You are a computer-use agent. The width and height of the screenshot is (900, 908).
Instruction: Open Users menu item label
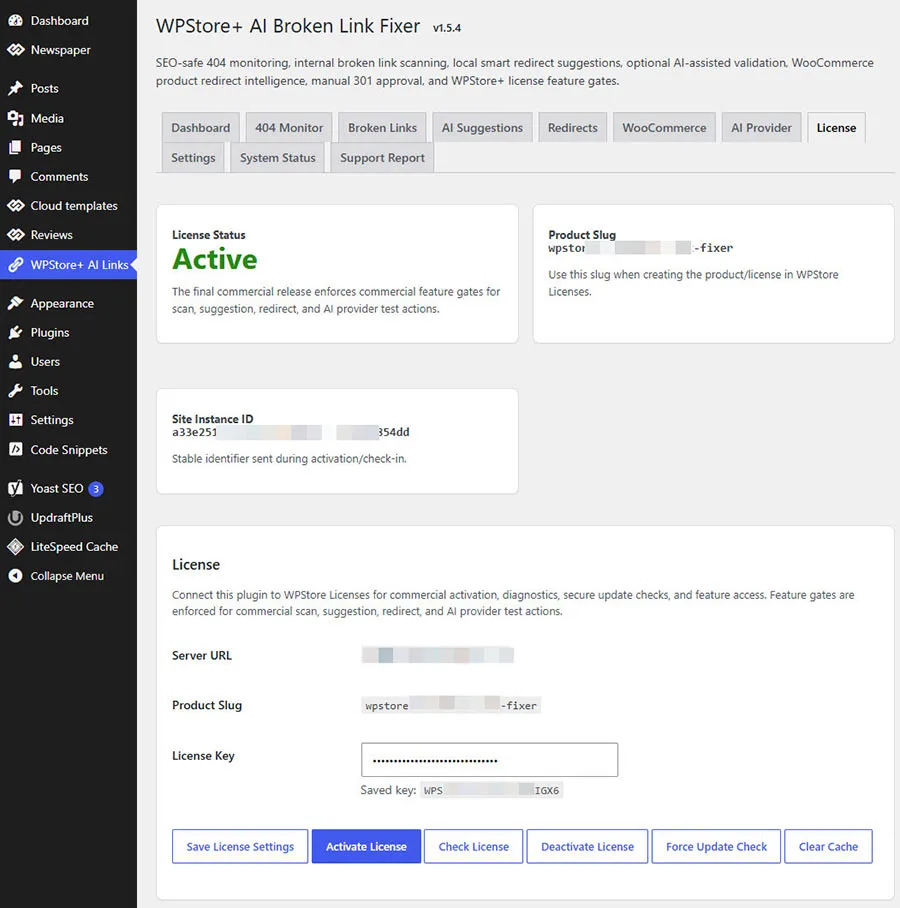45,361
